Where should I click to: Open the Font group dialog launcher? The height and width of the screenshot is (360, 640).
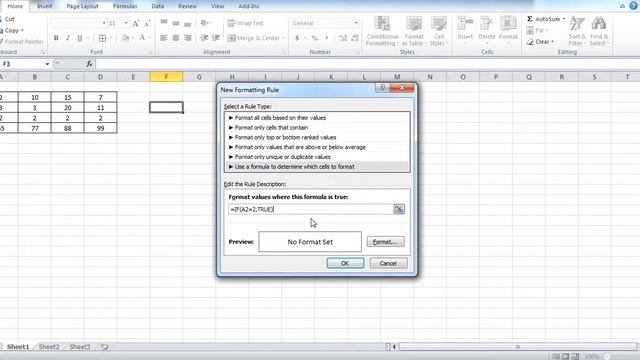150,52
